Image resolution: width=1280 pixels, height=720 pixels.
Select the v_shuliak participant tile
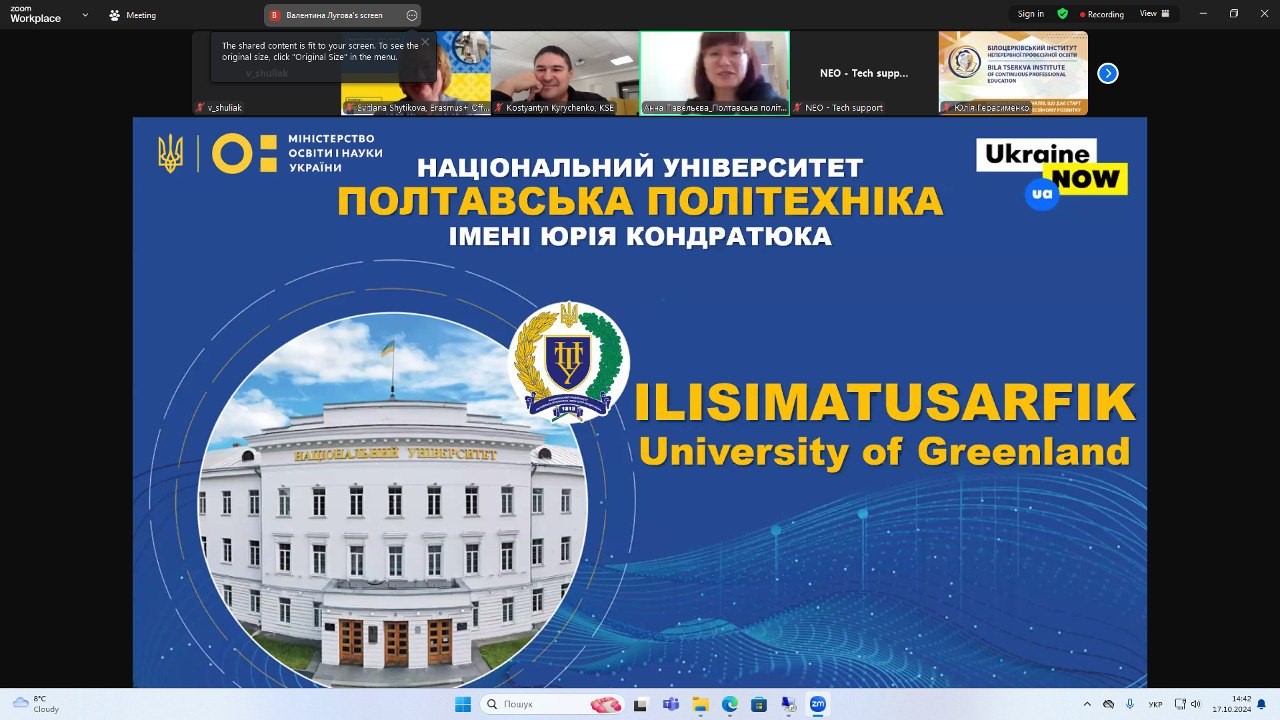(x=266, y=73)
